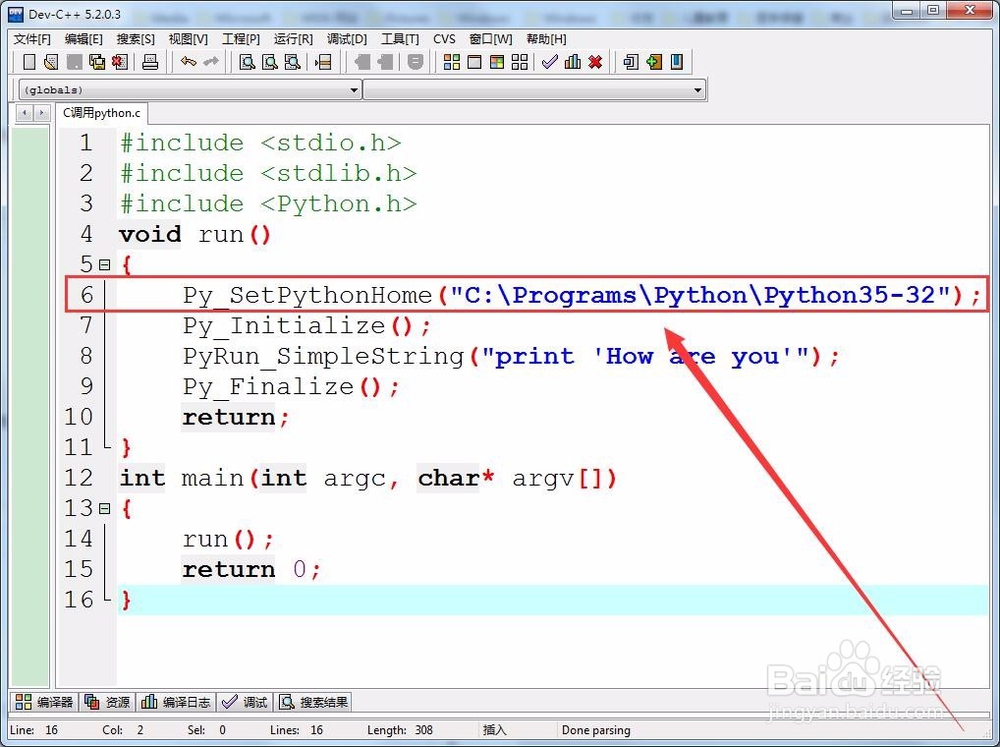Abort compilation with the red X
Screen dimensions: 1000x747
[x=595, y=62]
